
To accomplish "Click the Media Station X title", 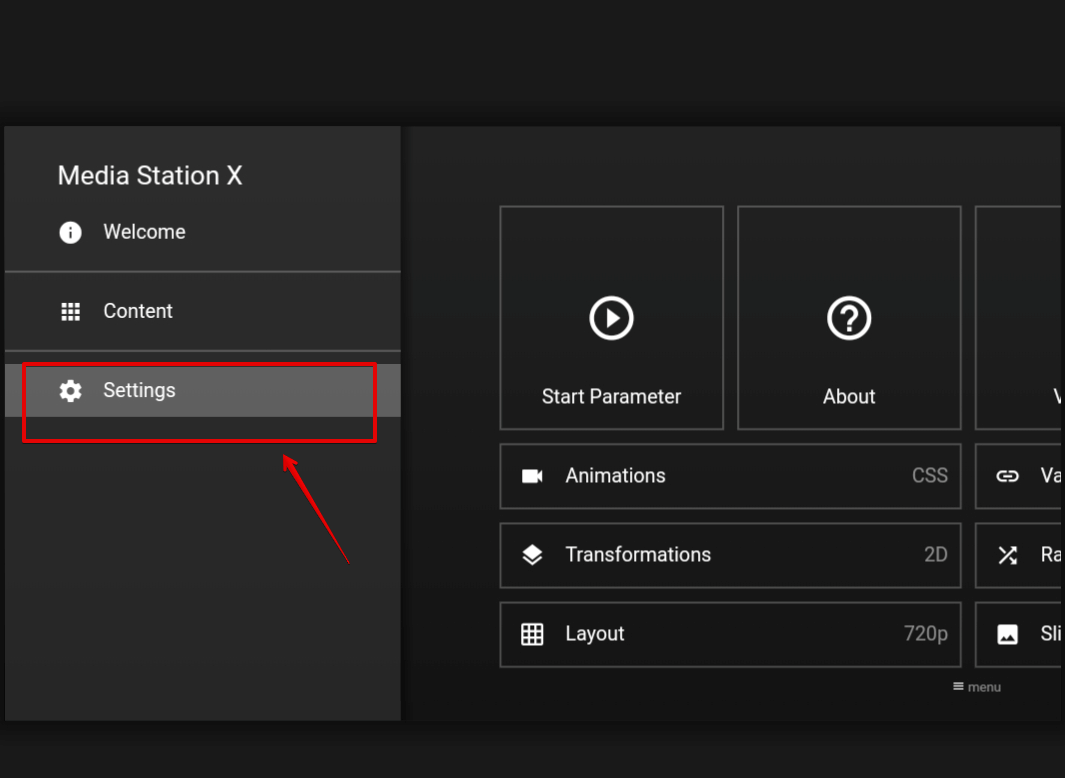I will (148, 175).
